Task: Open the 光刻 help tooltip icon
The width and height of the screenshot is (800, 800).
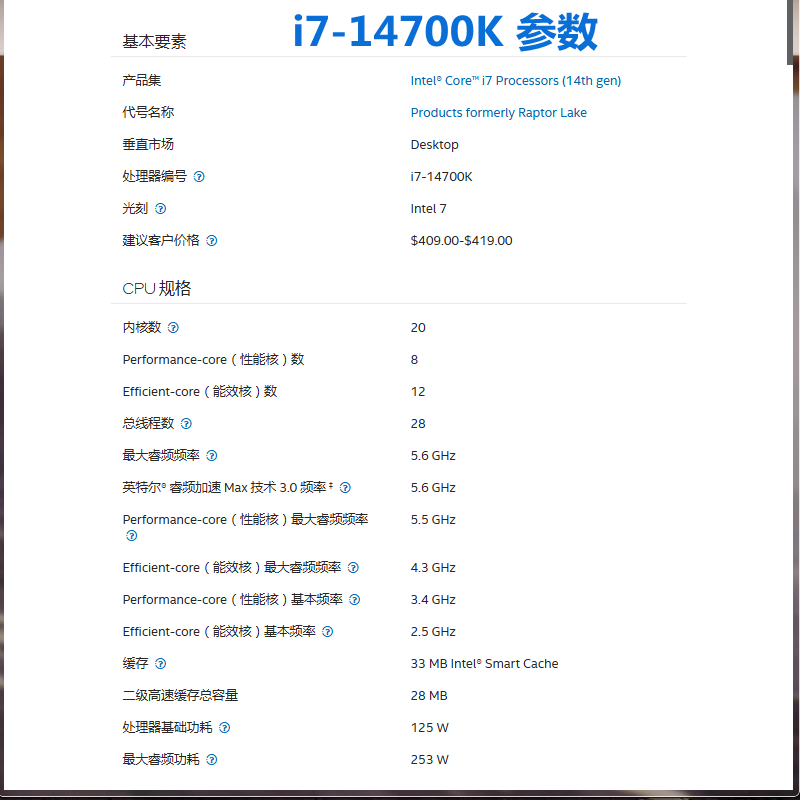Action: [161, 209]
